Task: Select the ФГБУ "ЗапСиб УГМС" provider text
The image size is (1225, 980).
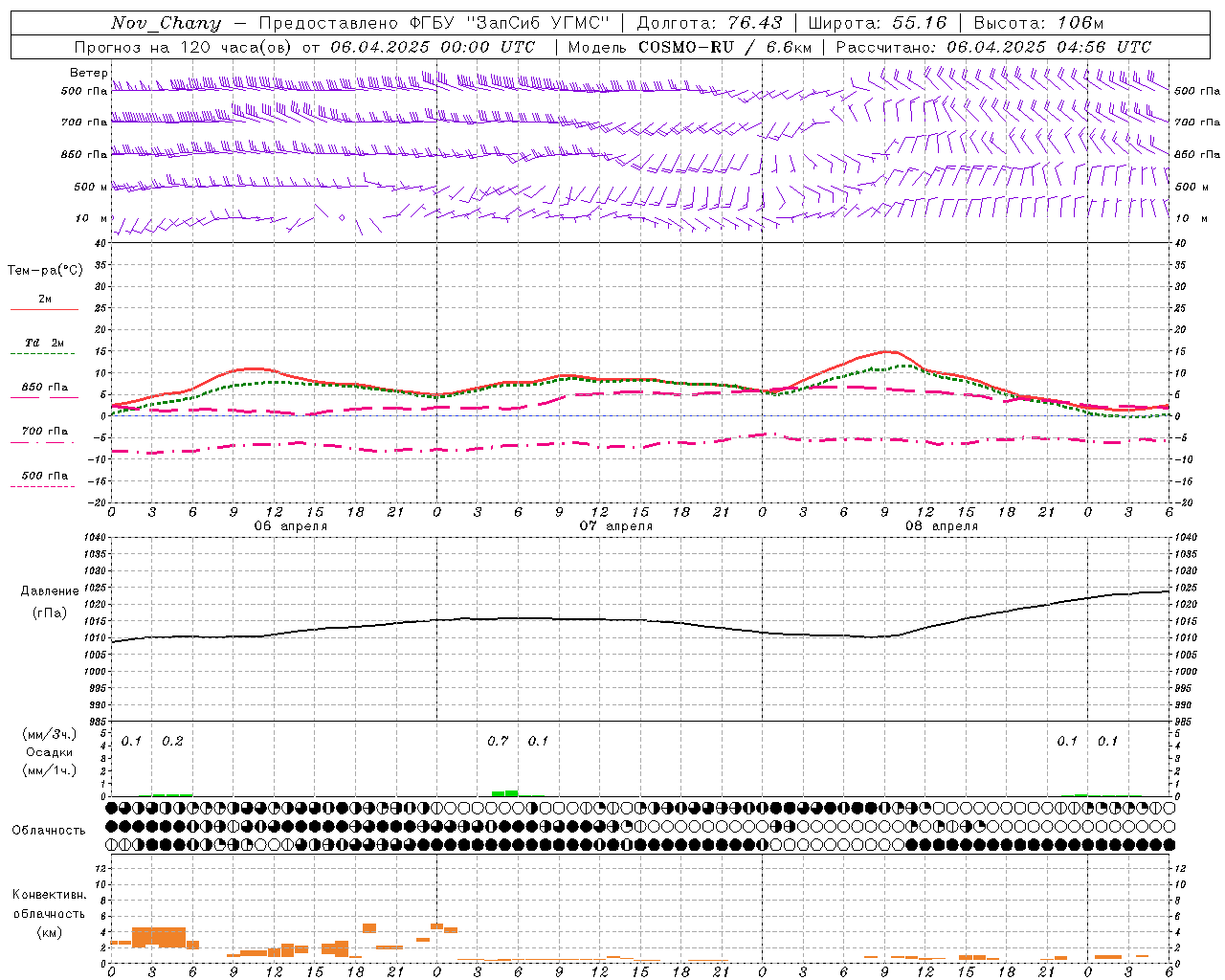Action: tap(509, 23)
